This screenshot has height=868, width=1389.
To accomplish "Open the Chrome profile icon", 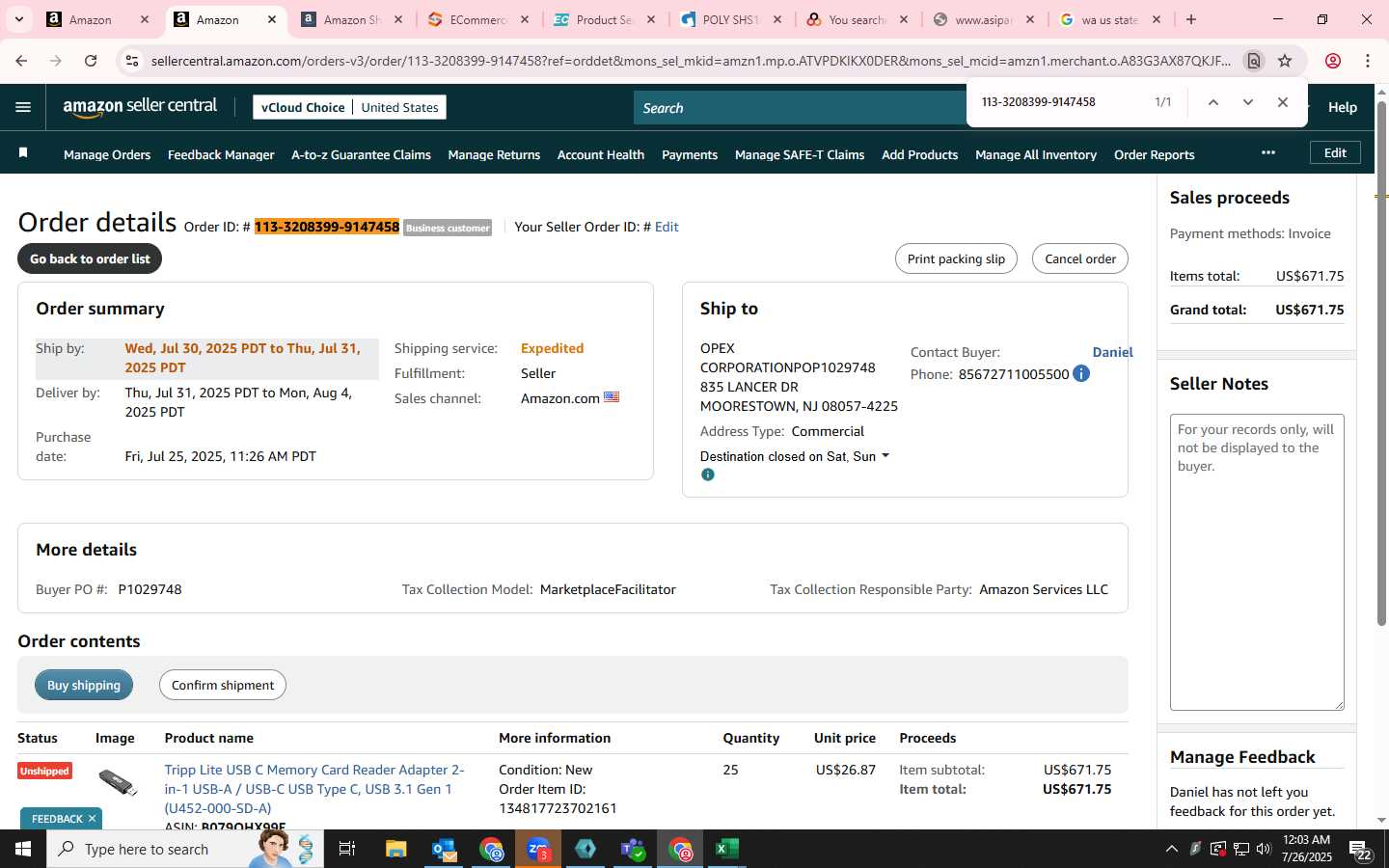I will point(1333,61).
